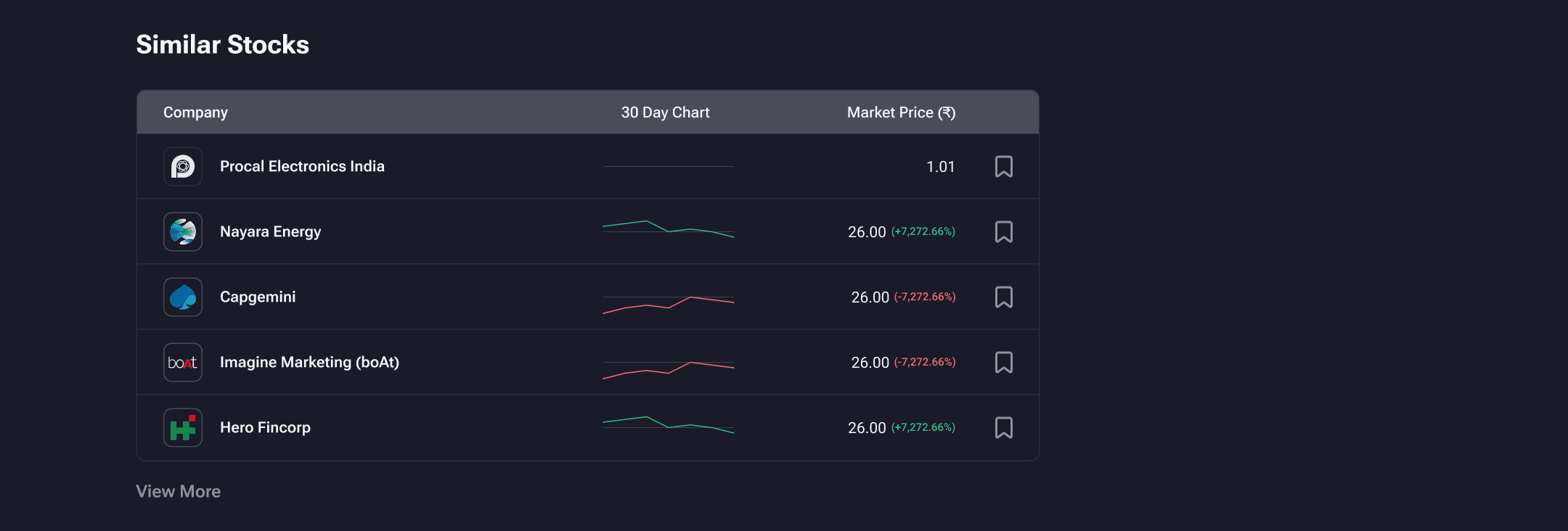Image resolution: width=1568 pixels, height=531 pixels.
Task: Open the Hero Fincorp logo
Action: 183,428
